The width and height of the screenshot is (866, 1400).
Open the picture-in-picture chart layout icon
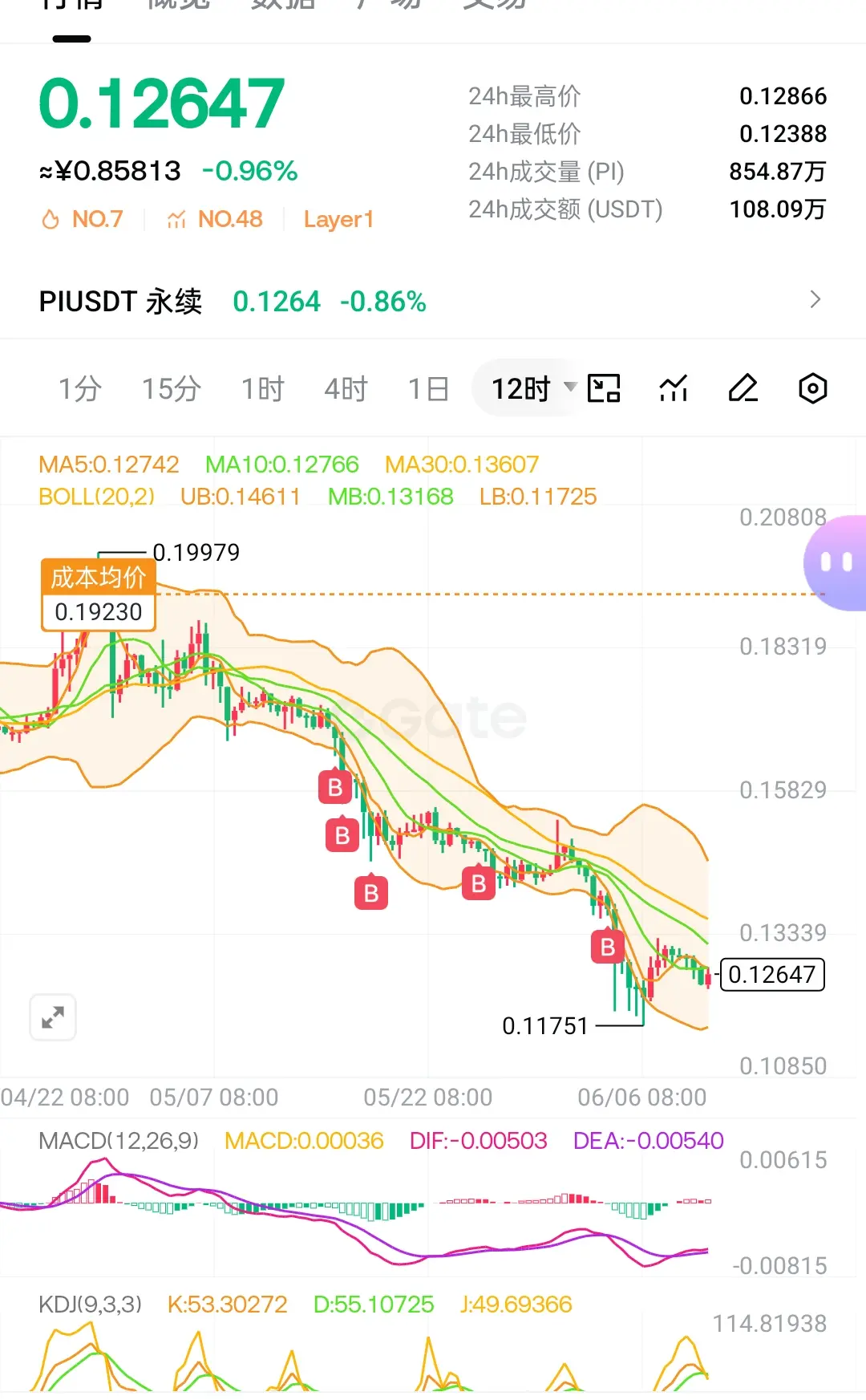coord(604,388)
